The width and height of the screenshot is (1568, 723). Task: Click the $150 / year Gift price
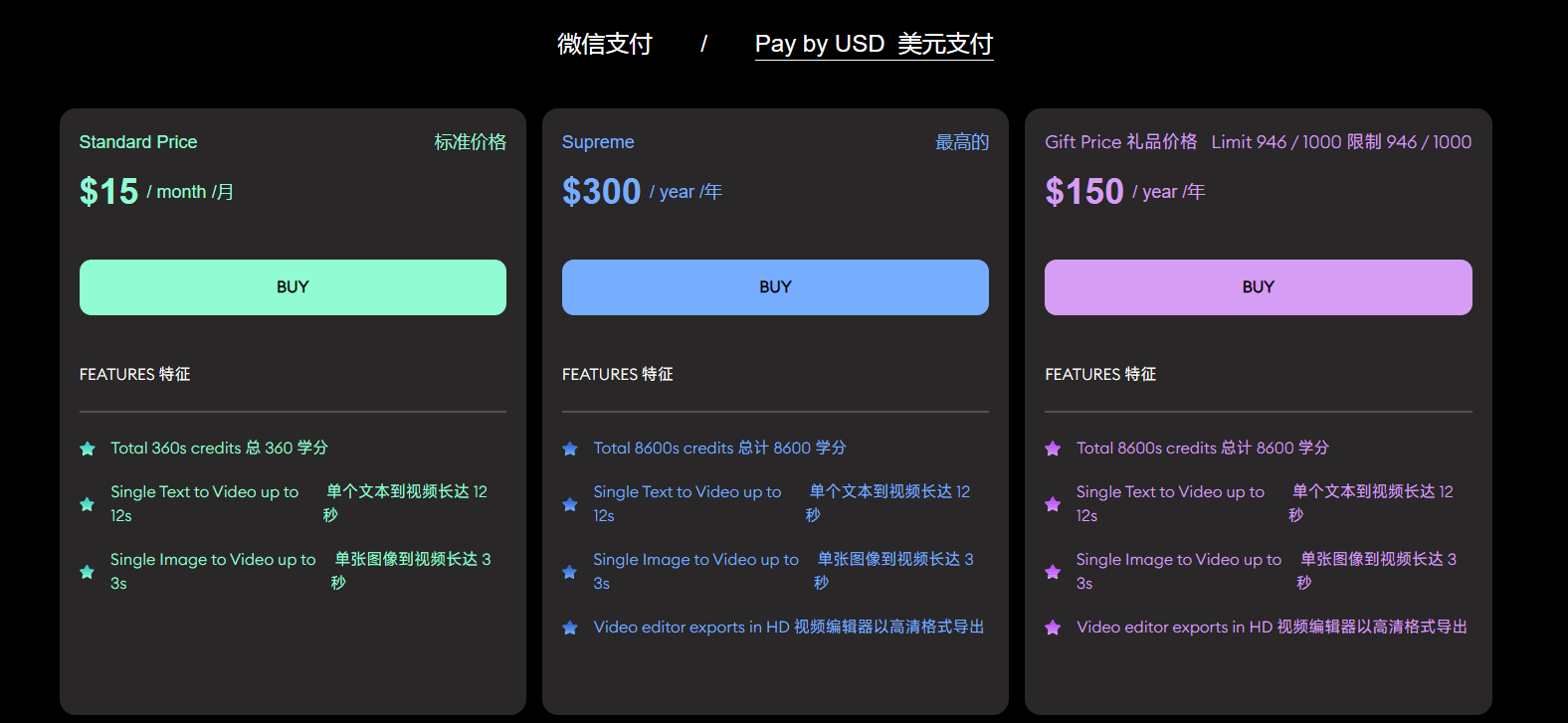(x=1124, y=191)
